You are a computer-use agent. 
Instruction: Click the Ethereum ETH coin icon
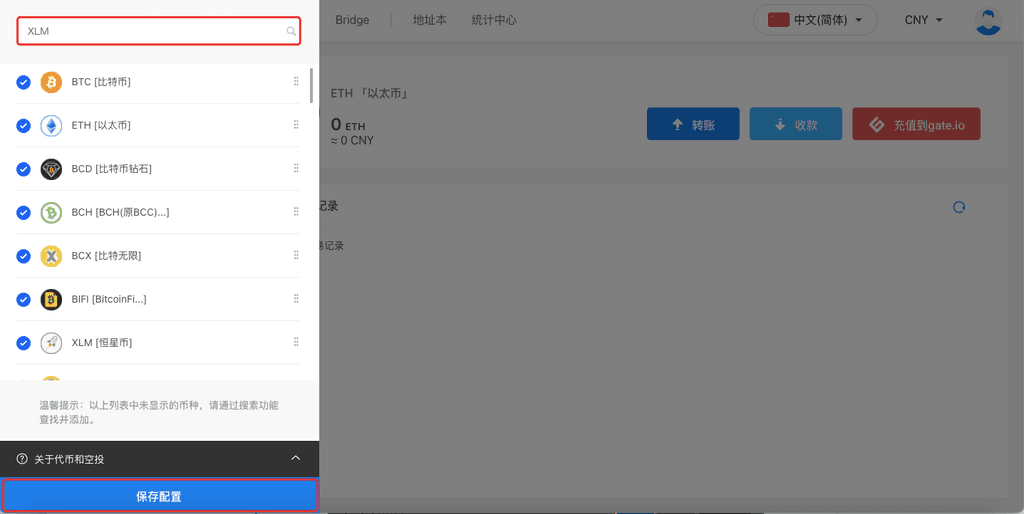pos(51,126)
